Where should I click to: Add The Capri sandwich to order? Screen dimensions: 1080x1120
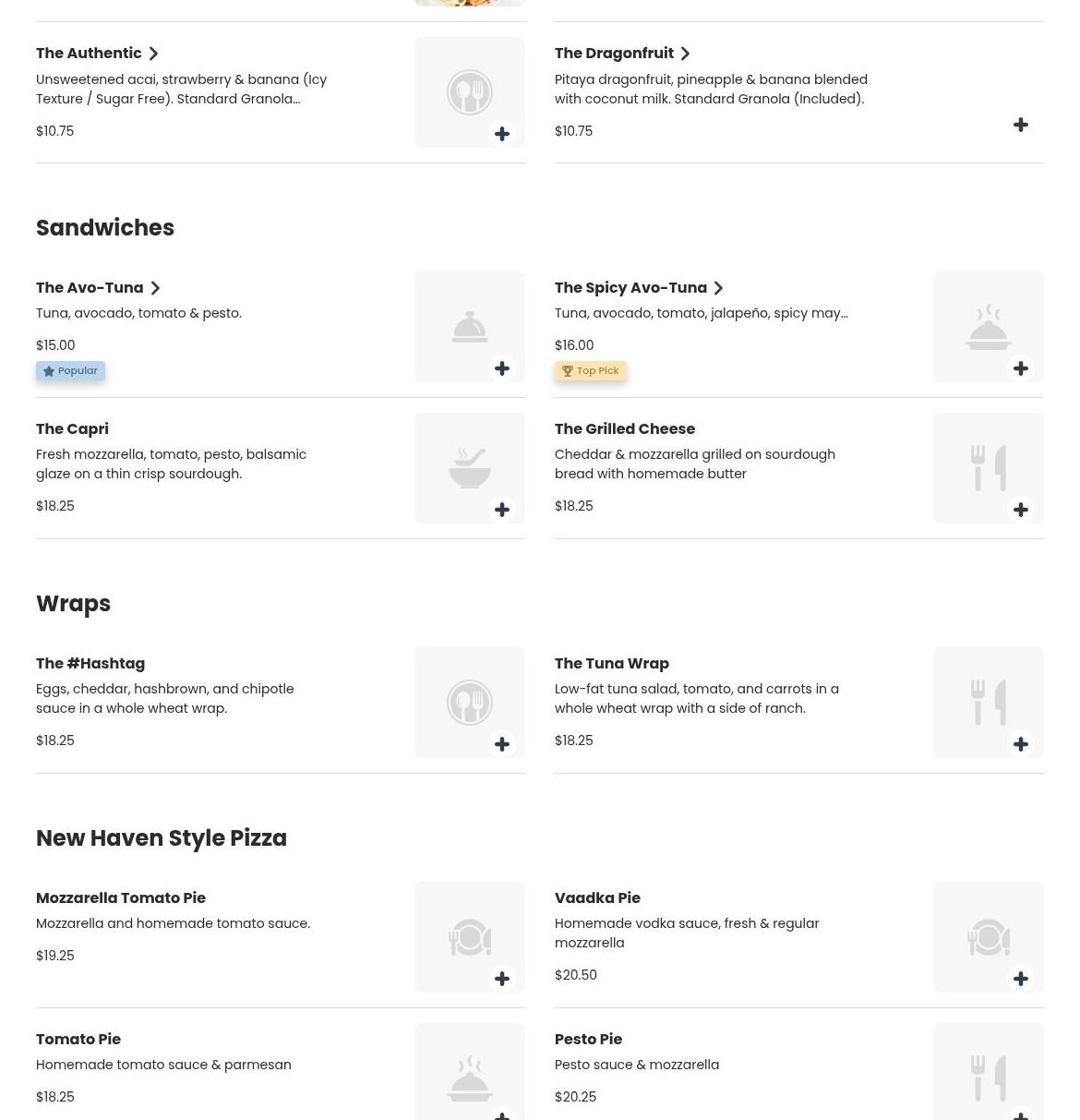click(x=502, y=510)
